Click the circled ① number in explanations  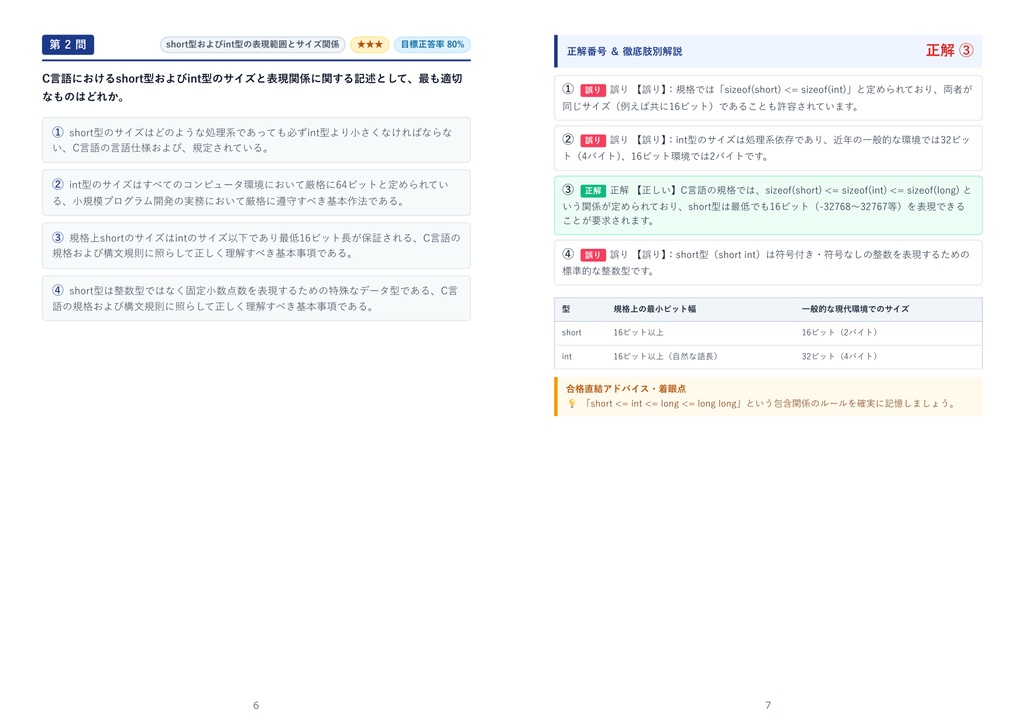(x=568, y=89)
